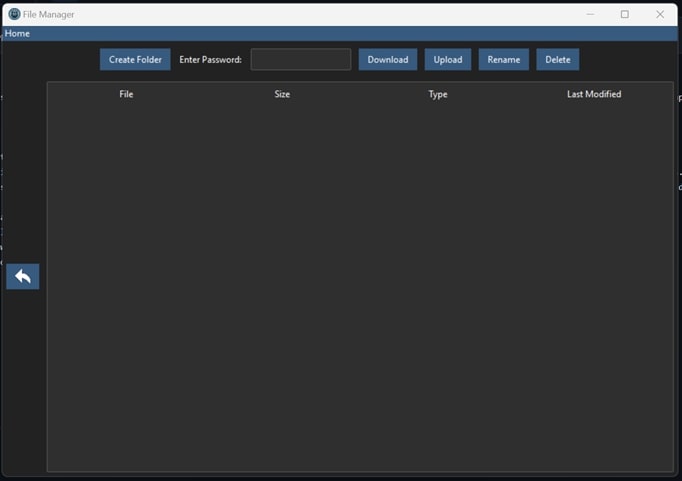Click the Enter Password label
682x481 pixels.
210,60
